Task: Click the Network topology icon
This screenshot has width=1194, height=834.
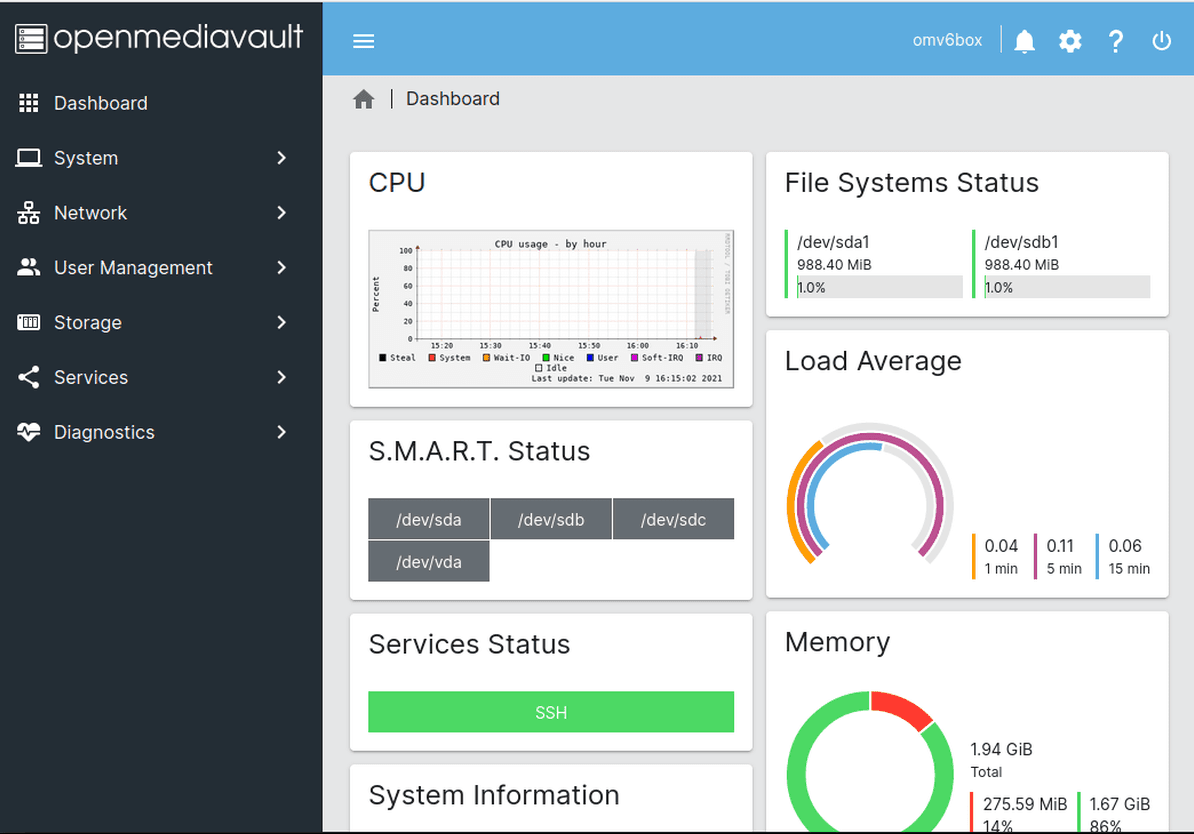Action: click(29, 212)
